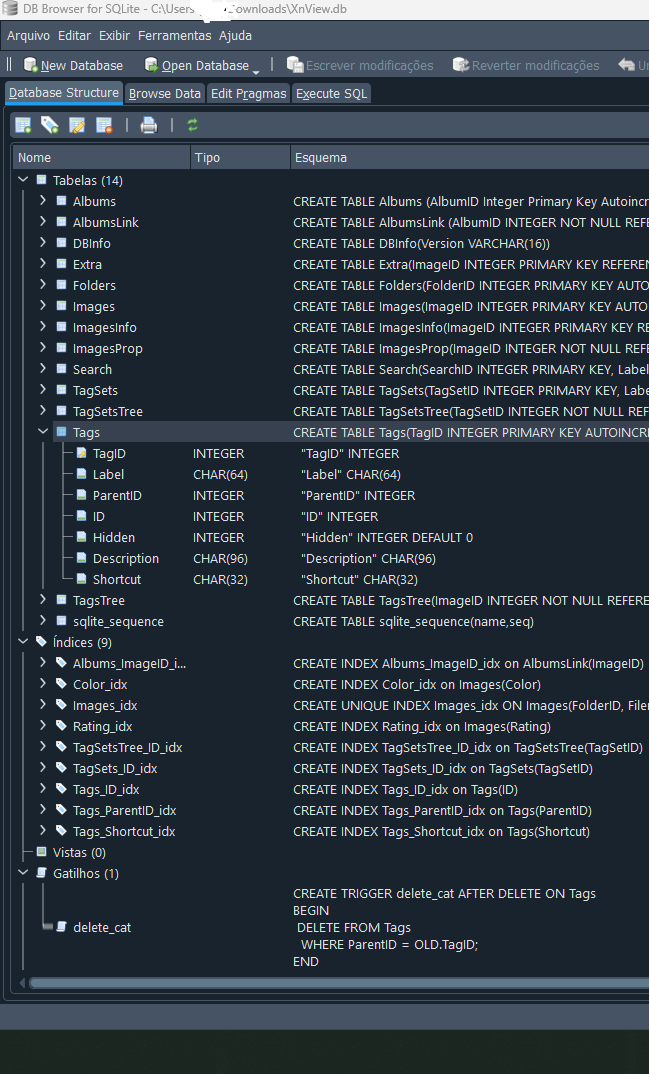The height and width of the screenshot is (1074, 649).
Task: Click the TagID primary key field icon
Action: pos(81,453)
